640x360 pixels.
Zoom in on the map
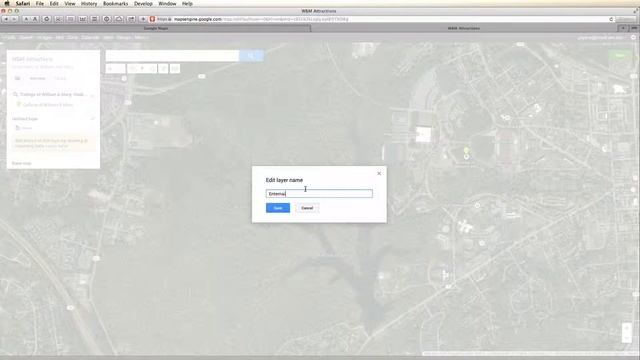coord(627,327)
